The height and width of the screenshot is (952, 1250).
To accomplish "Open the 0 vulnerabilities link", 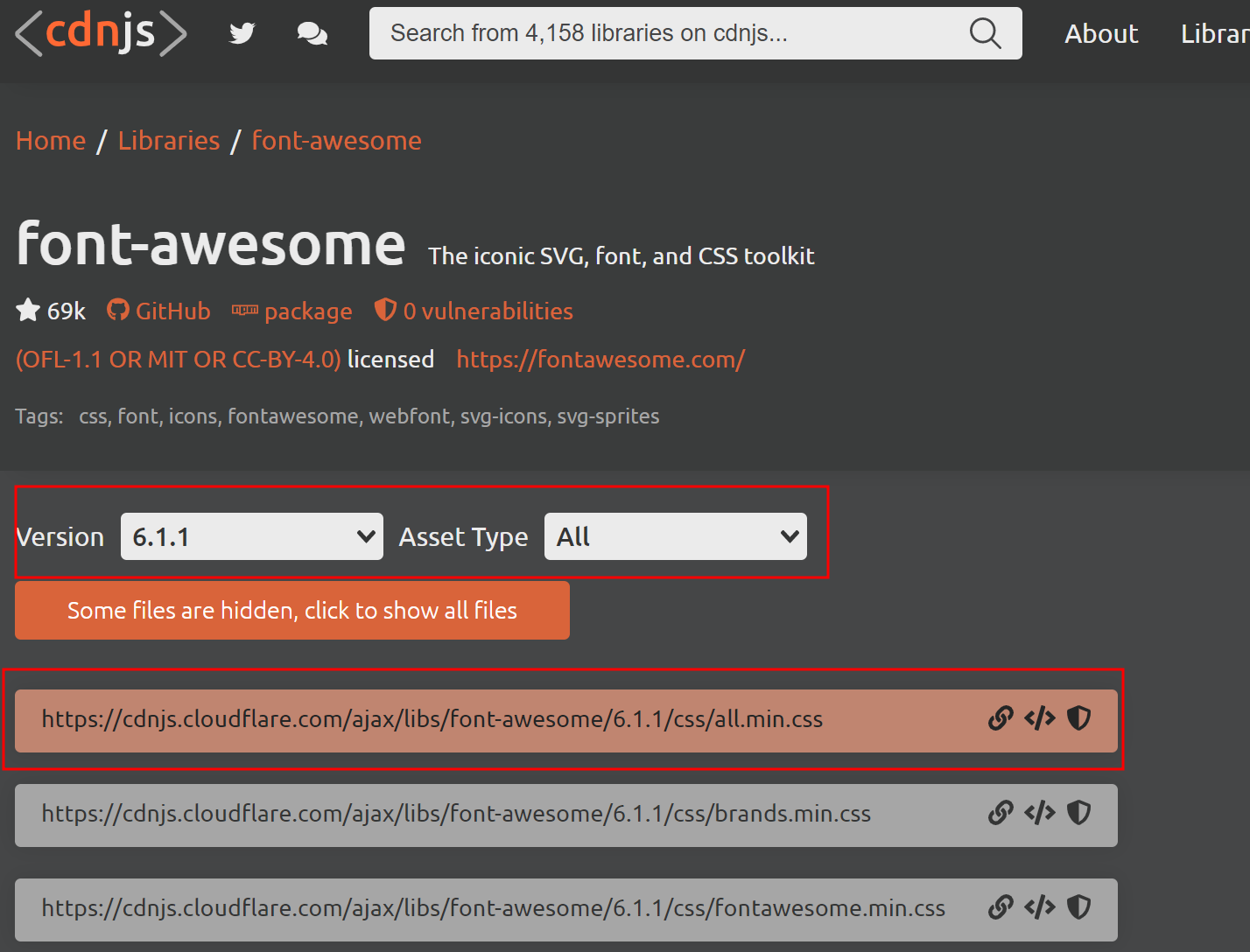I will click(x=488, y=311).
